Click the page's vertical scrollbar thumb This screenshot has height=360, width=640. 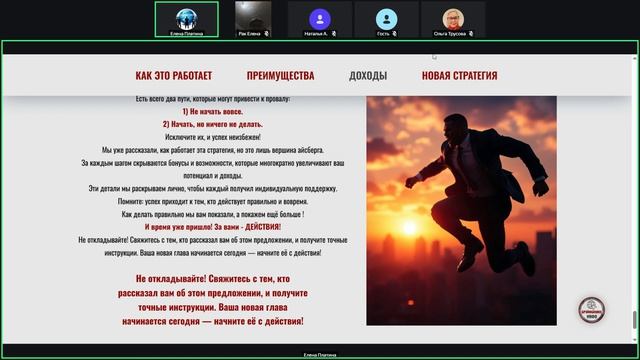(634, 319)
